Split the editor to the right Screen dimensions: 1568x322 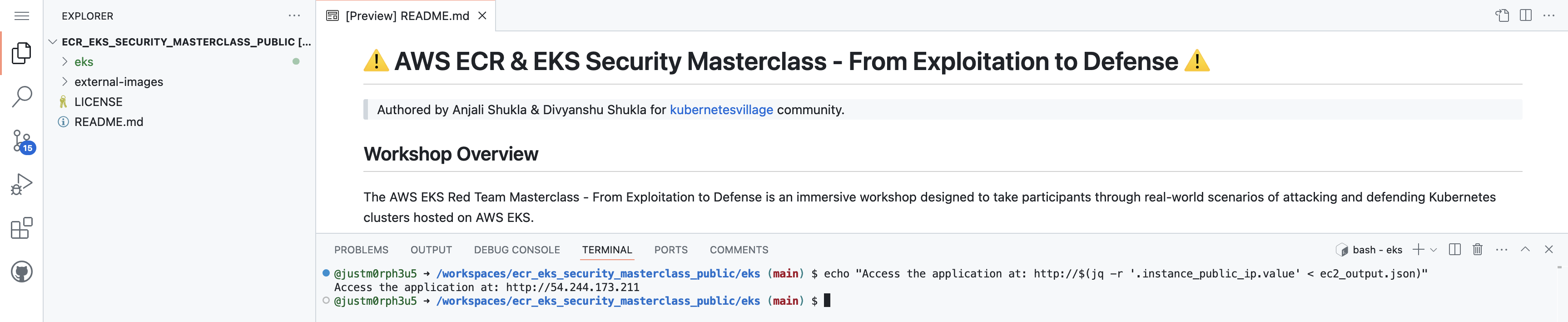[1525, 16]
